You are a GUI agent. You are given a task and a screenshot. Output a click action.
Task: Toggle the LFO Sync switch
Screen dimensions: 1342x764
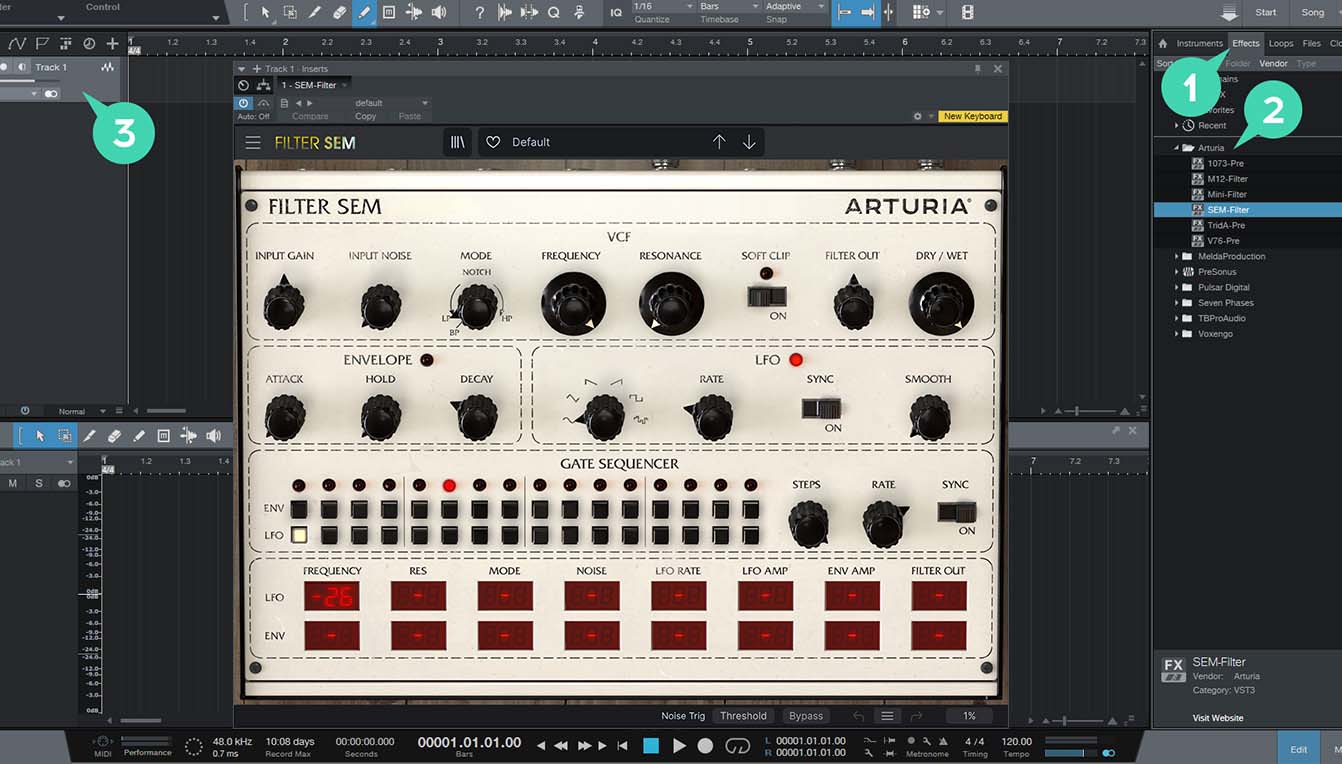coord(820,408)
